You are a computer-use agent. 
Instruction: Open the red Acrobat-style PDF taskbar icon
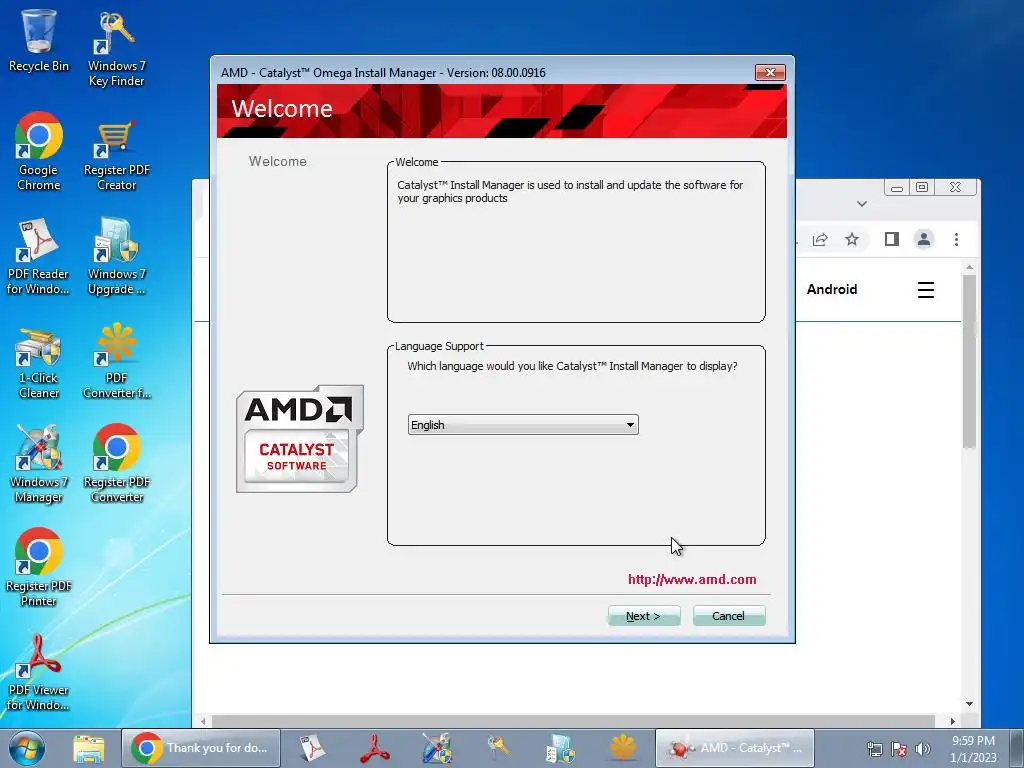[x=375, y=748]
